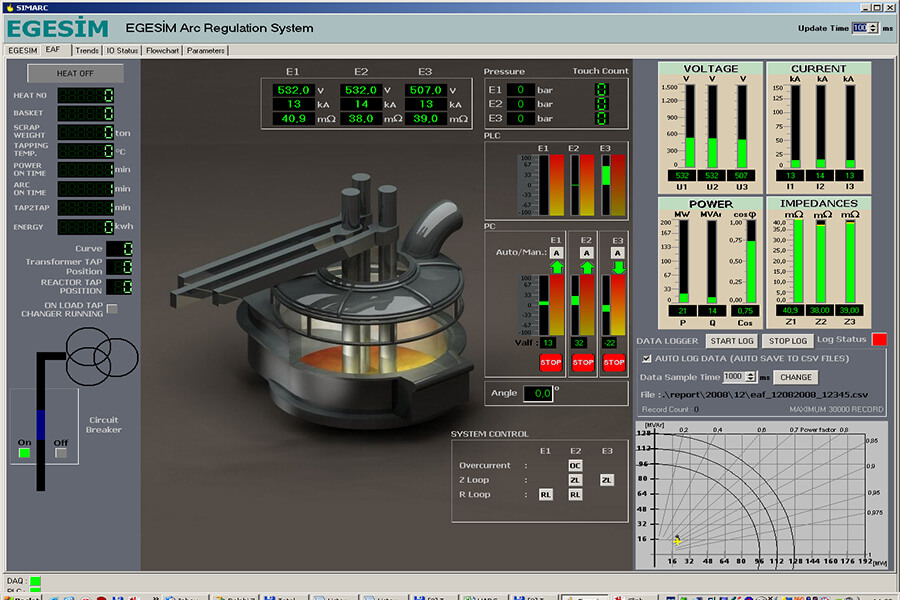Image resolution: width=900 pixels, height=600 pixels.
Task: Adjust Update Time spinner arrows
Action: pyautogui.click(x=873, y=28)
